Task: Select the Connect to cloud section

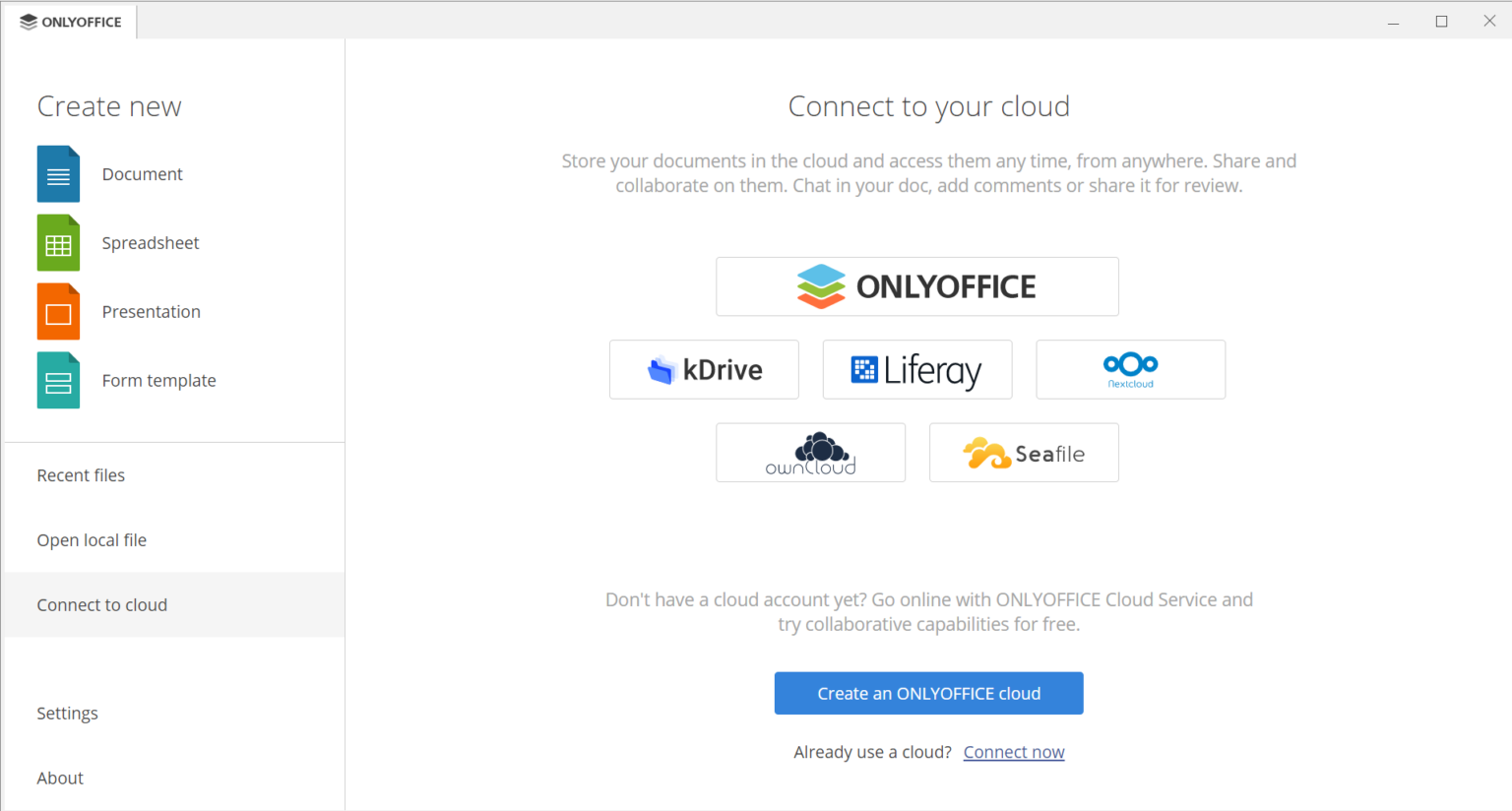Action: point(101,604)
